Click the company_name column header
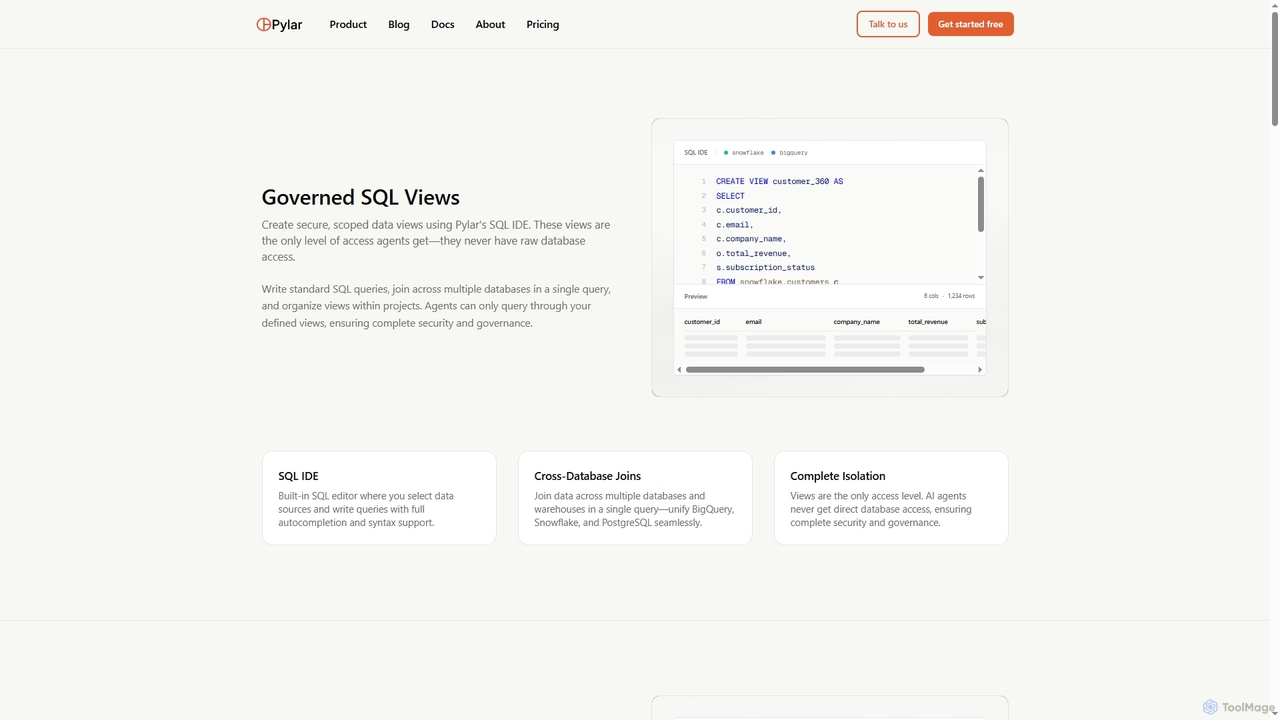Screen dimensions: 1280x720 pyautogui.click(x=857, y=322)
